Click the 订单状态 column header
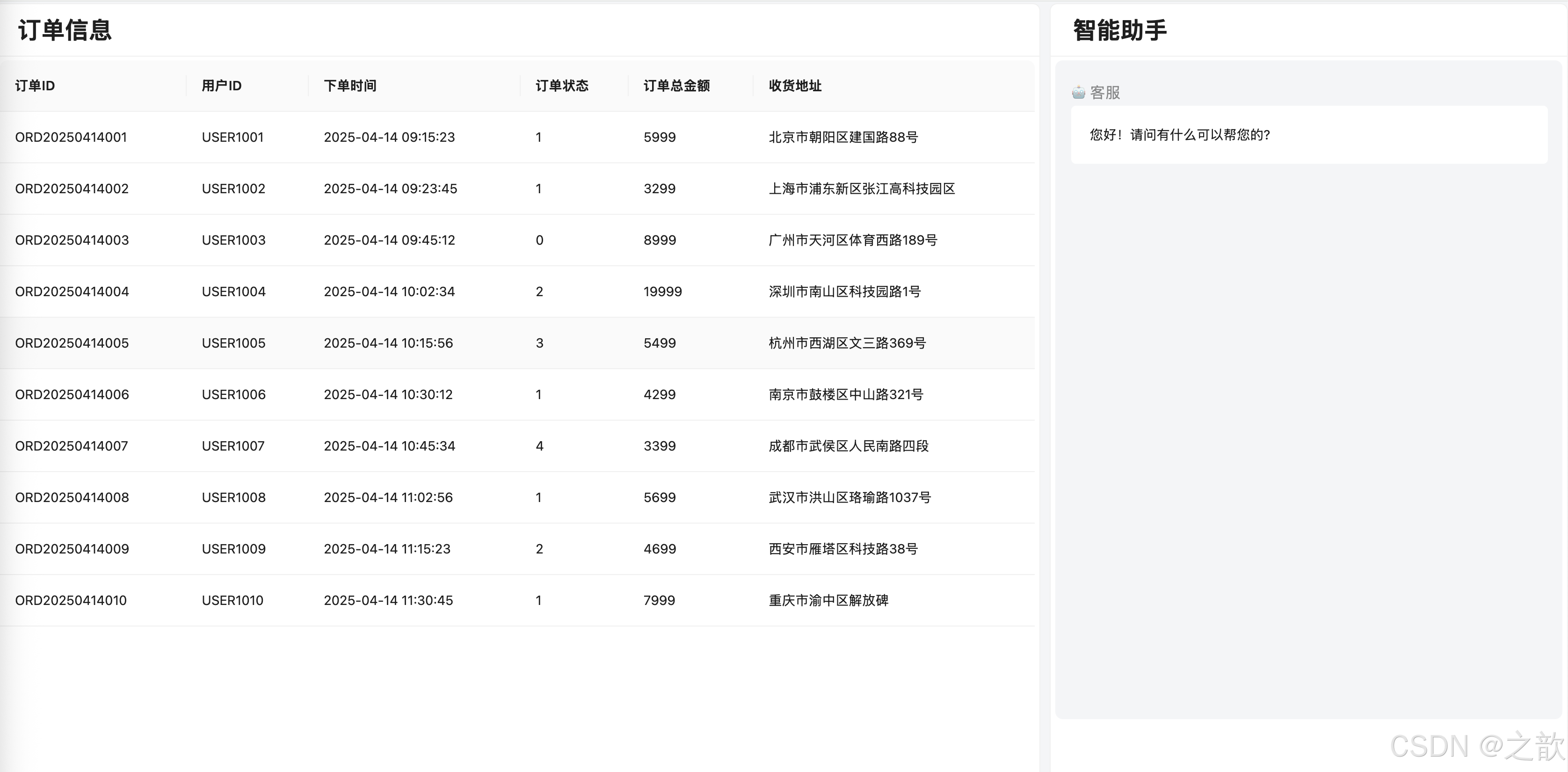Viewport: 1568px width, 772px height. pos(562,86)
